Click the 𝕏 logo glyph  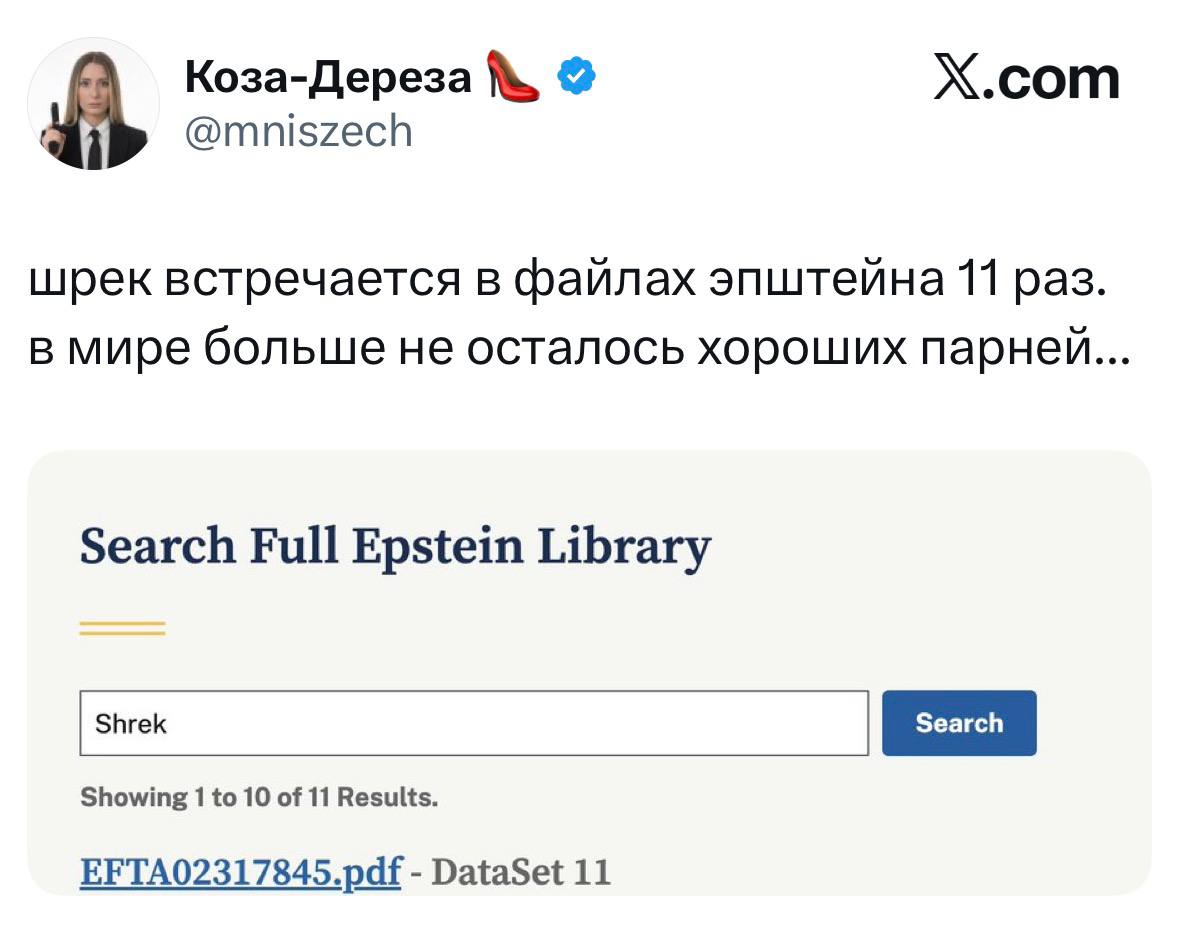958,80
